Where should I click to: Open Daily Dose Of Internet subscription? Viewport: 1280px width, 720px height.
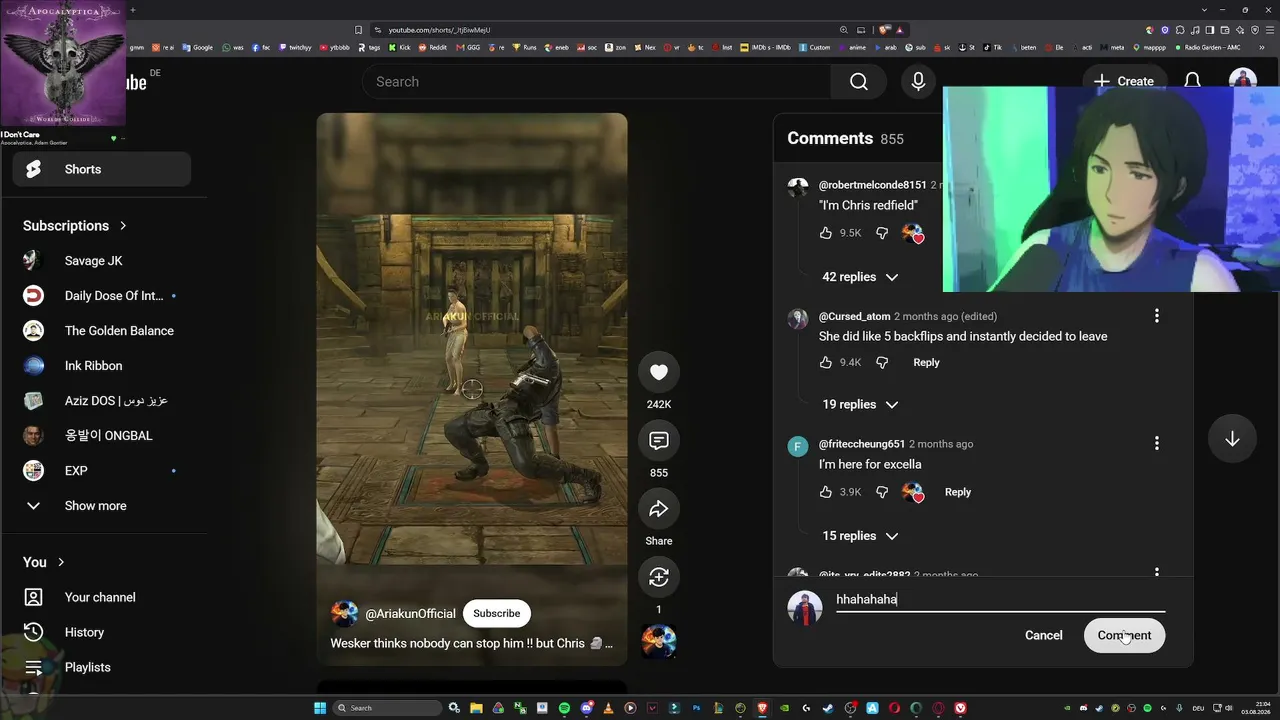[x=101, y=296]
